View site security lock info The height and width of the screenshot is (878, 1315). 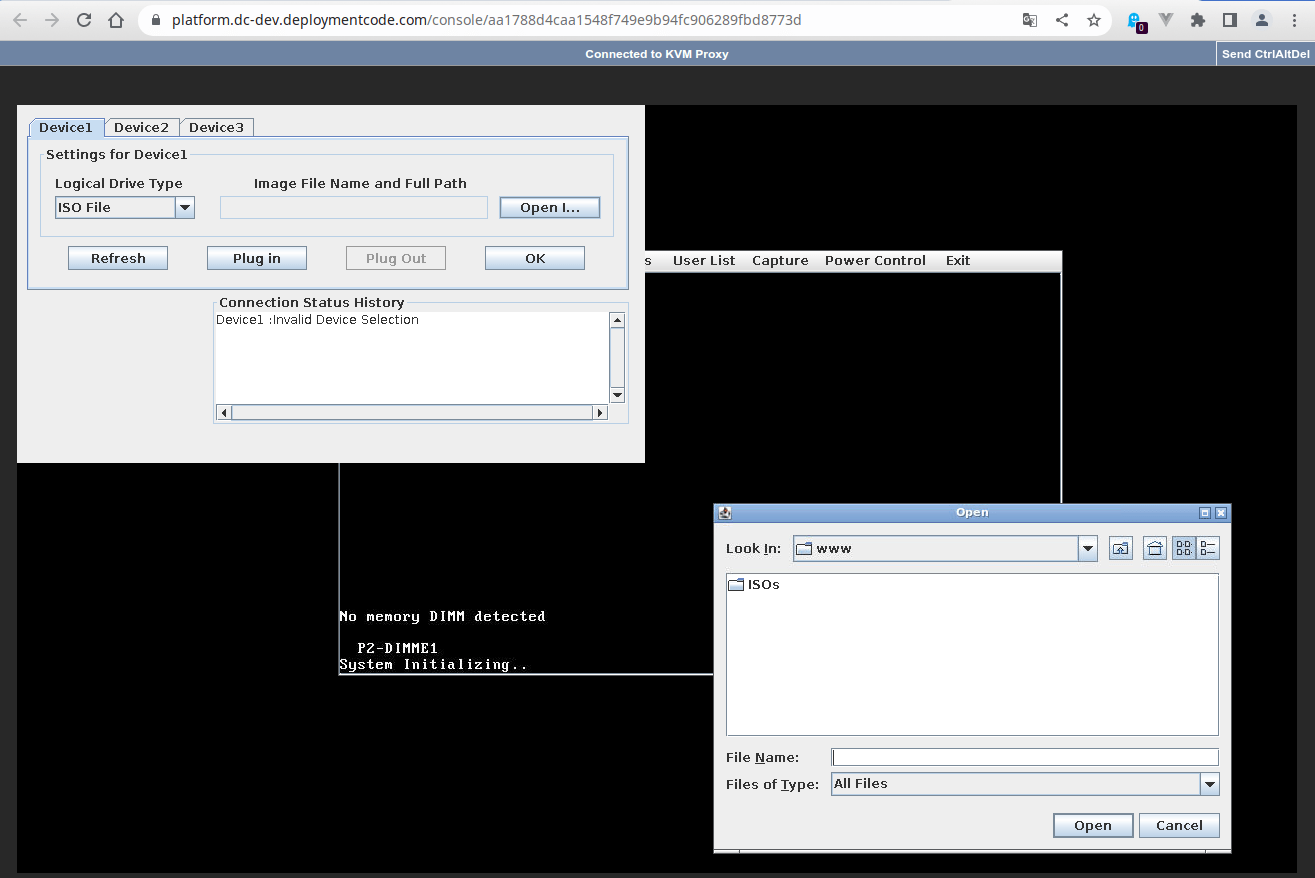155,20
